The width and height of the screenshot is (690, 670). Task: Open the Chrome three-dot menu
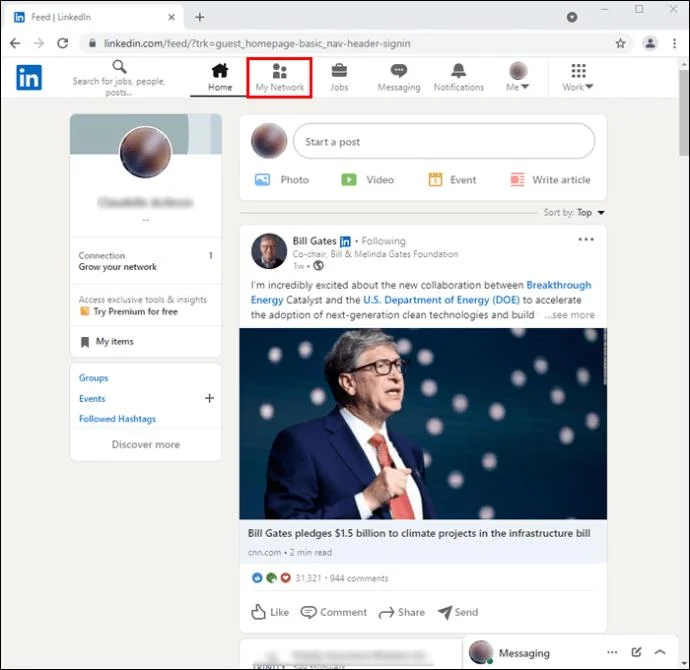(x=674, y=43)
